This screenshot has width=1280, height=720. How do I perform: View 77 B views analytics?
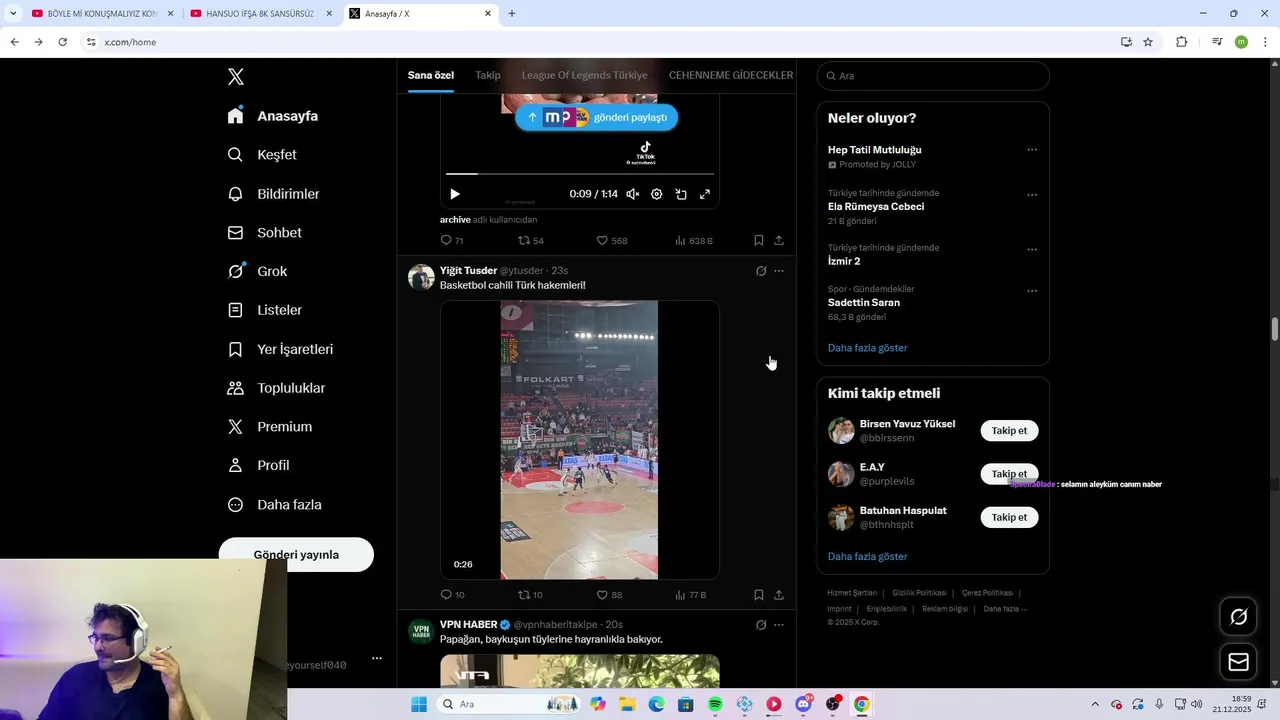pos(690,595)
